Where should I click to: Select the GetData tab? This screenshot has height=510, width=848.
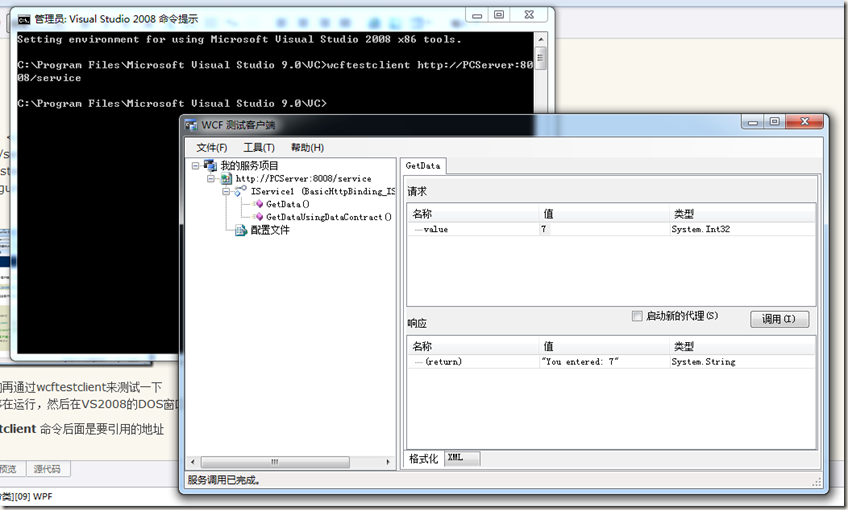423,166
